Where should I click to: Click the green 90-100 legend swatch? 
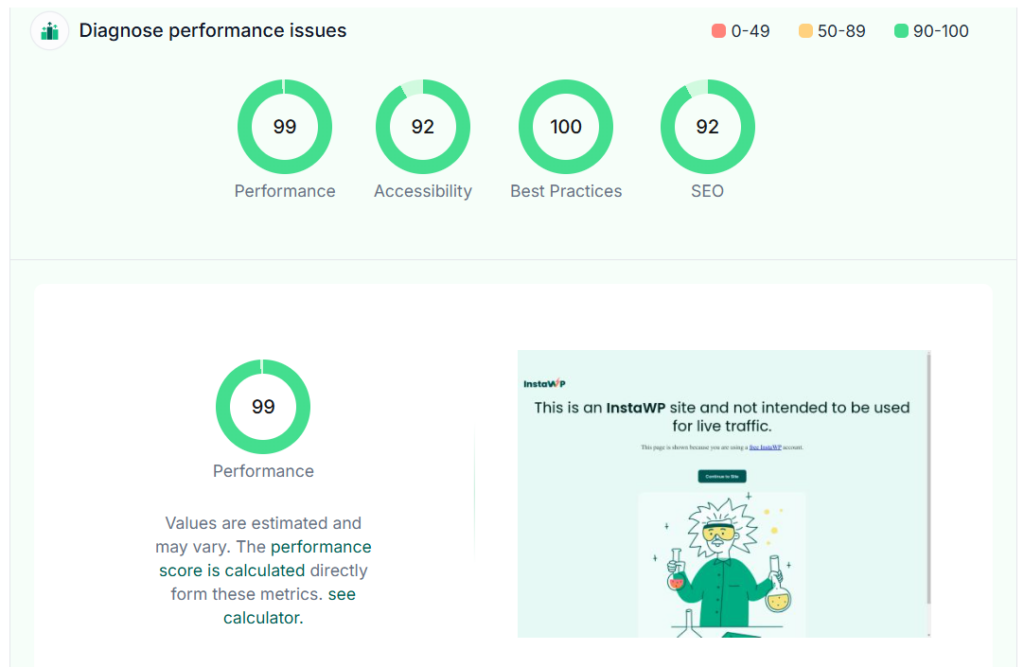[x=901, y=31]
